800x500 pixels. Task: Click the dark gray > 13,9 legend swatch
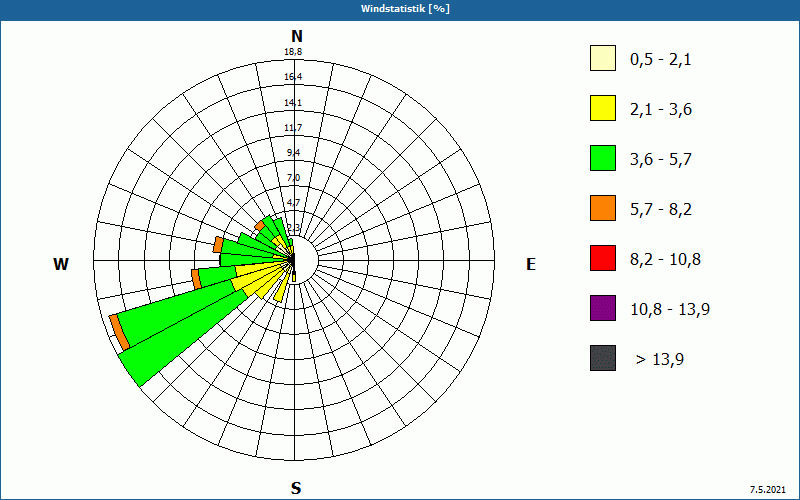603,358
